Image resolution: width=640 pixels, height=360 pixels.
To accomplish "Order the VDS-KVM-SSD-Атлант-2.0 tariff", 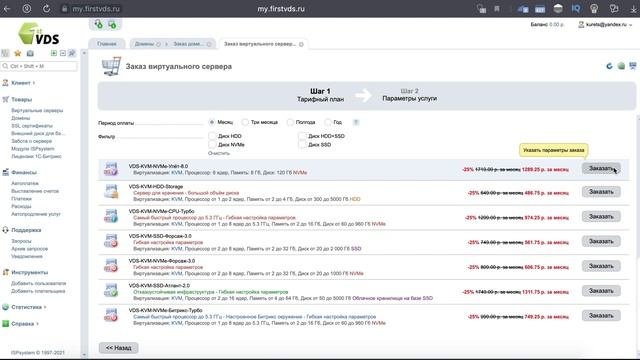I will tap(601, 291).
